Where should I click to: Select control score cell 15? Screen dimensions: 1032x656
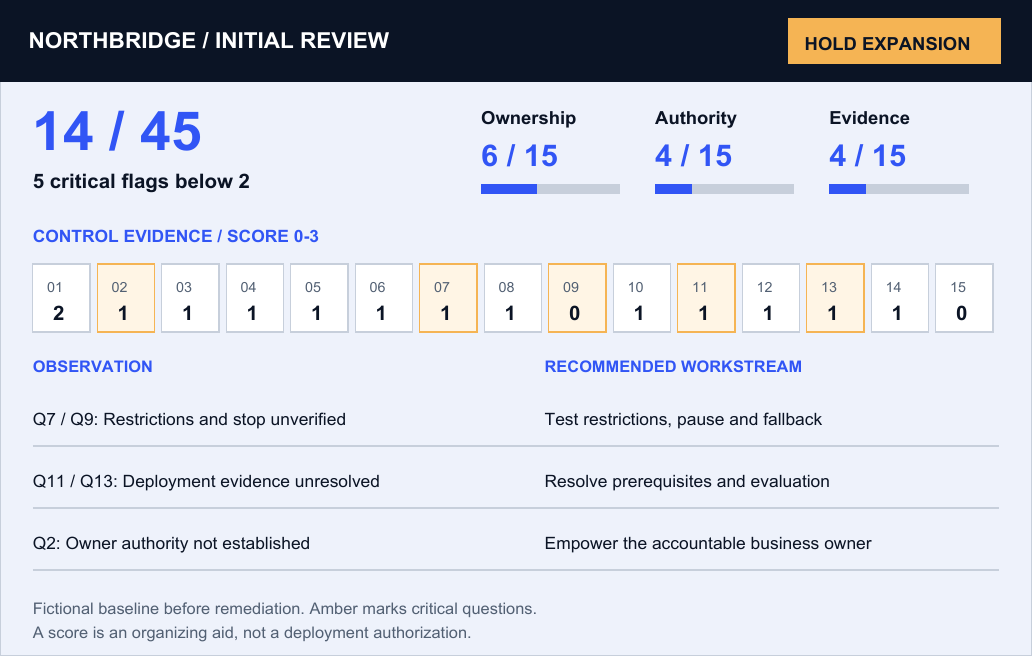point(964,298)
